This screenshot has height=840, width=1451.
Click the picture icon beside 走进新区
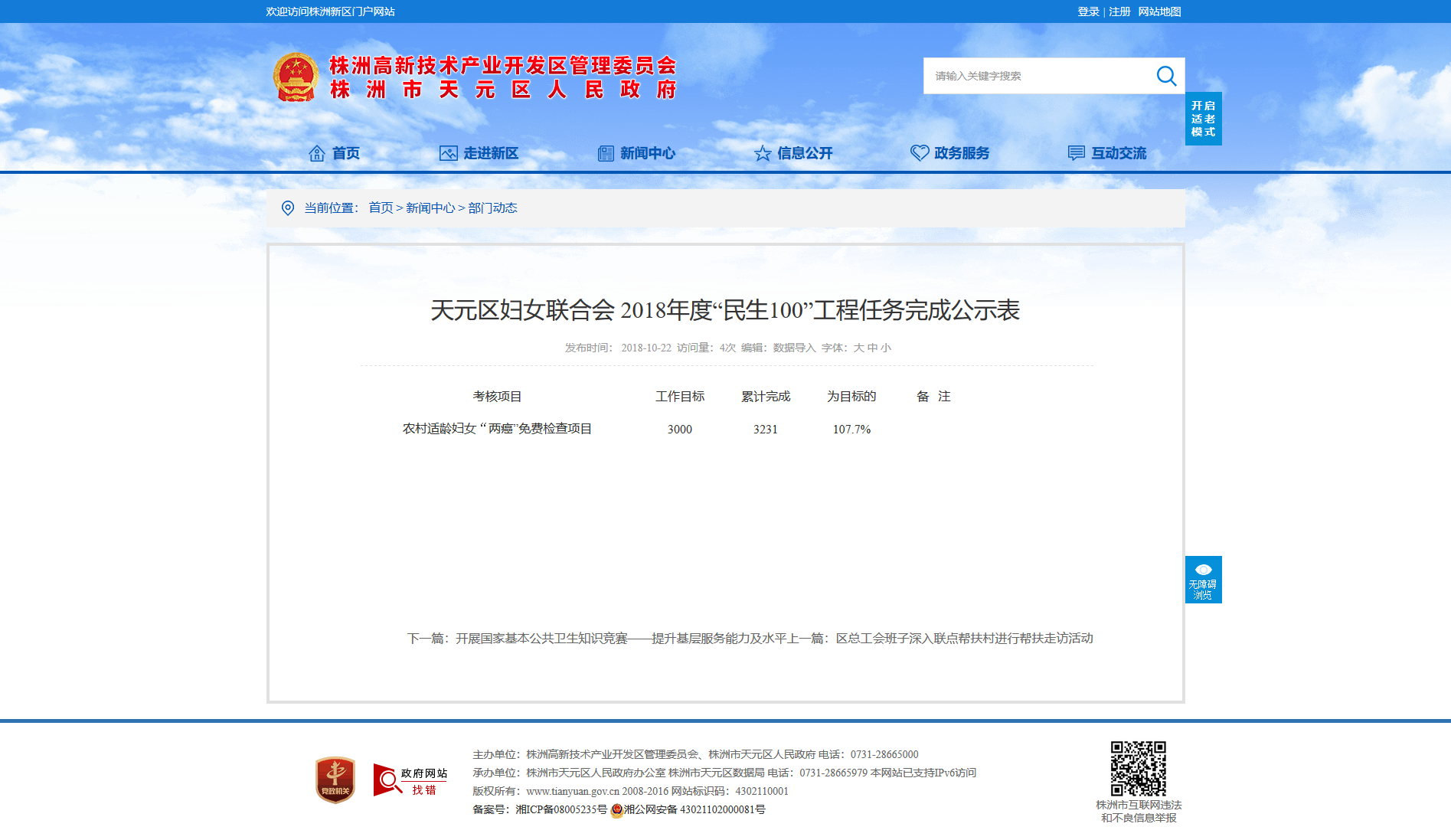tap(449, 153)
